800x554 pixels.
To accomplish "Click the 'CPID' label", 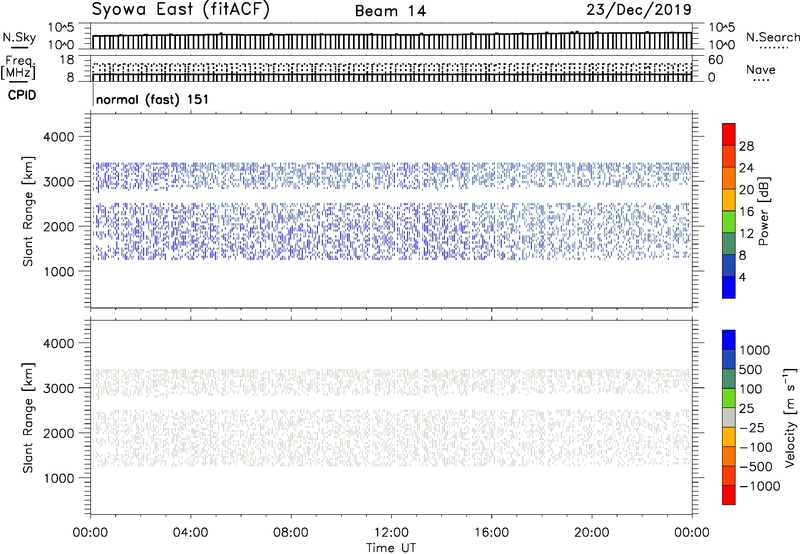I will [22, 95].
